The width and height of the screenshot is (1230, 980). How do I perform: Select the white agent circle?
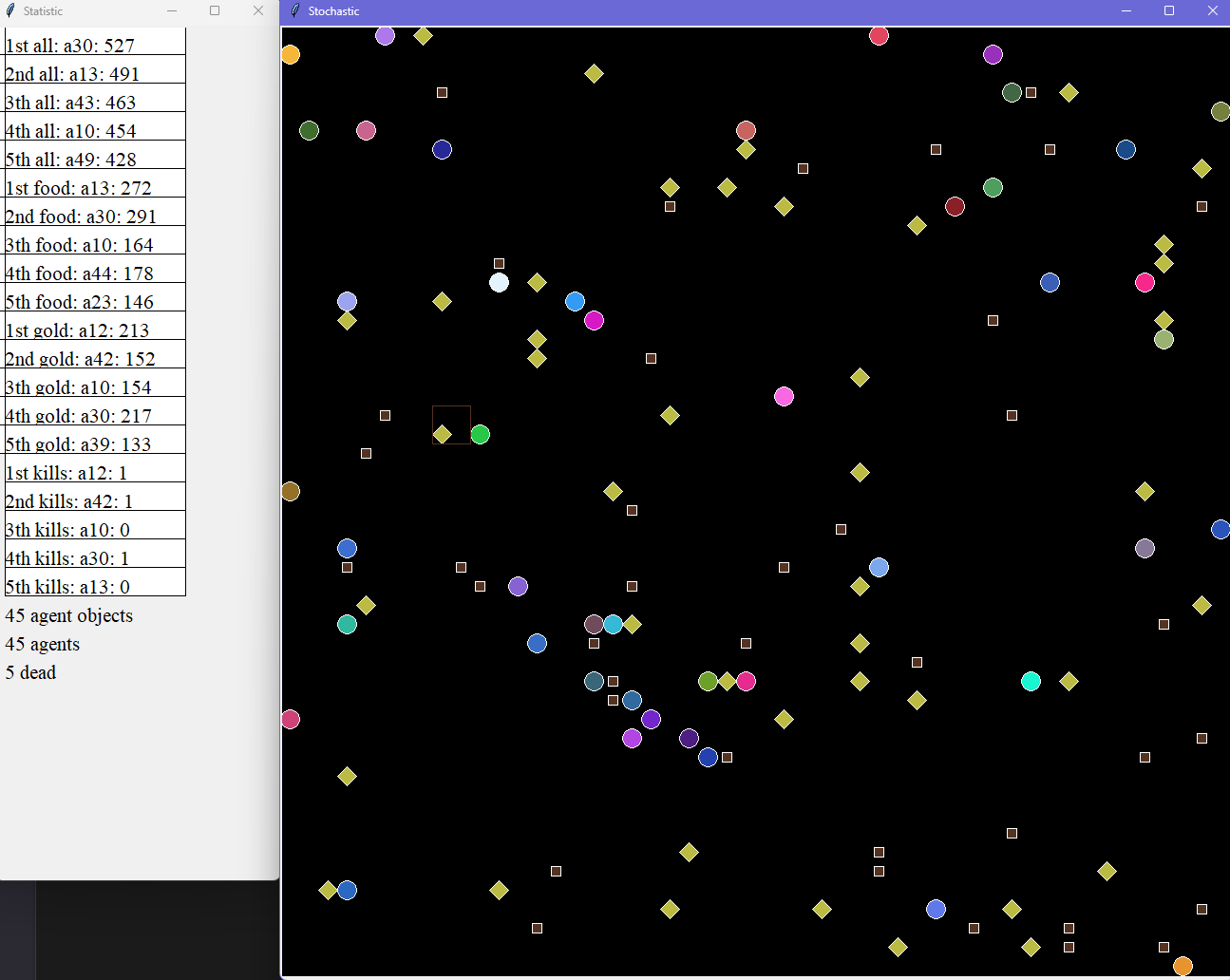tap(499, 282)
